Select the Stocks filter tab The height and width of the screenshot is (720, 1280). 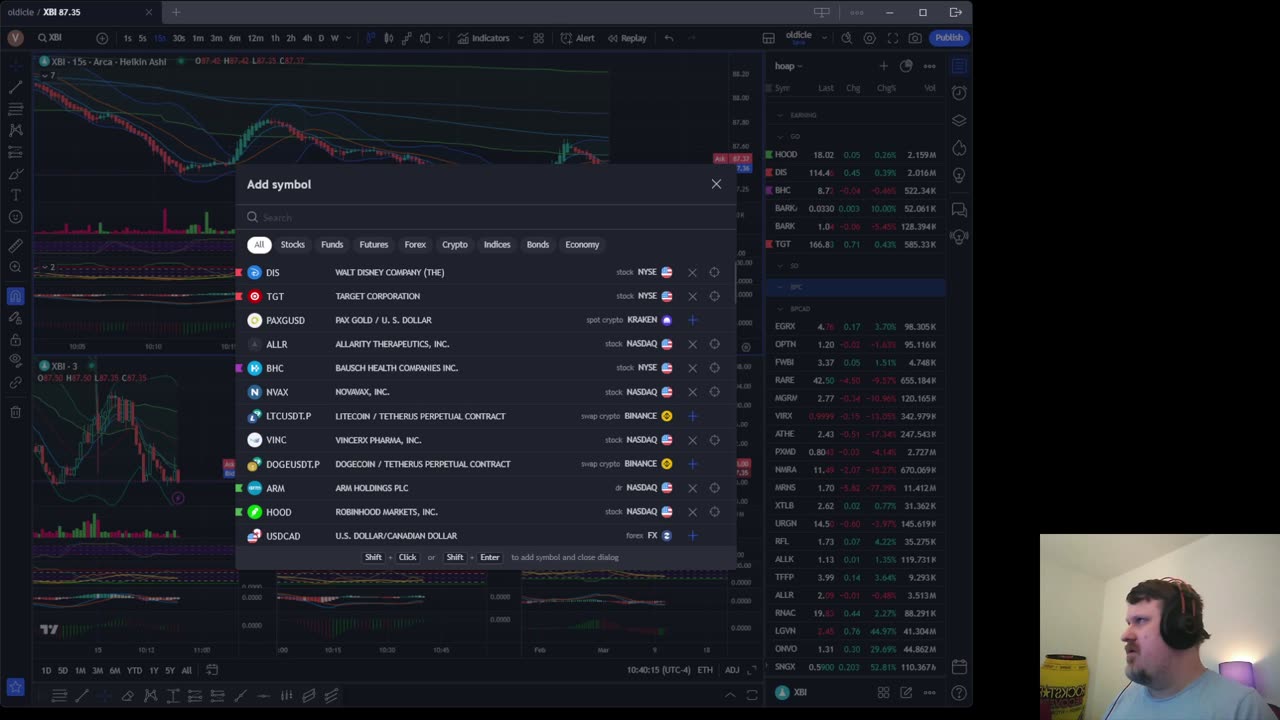click(x=292, y=244)
